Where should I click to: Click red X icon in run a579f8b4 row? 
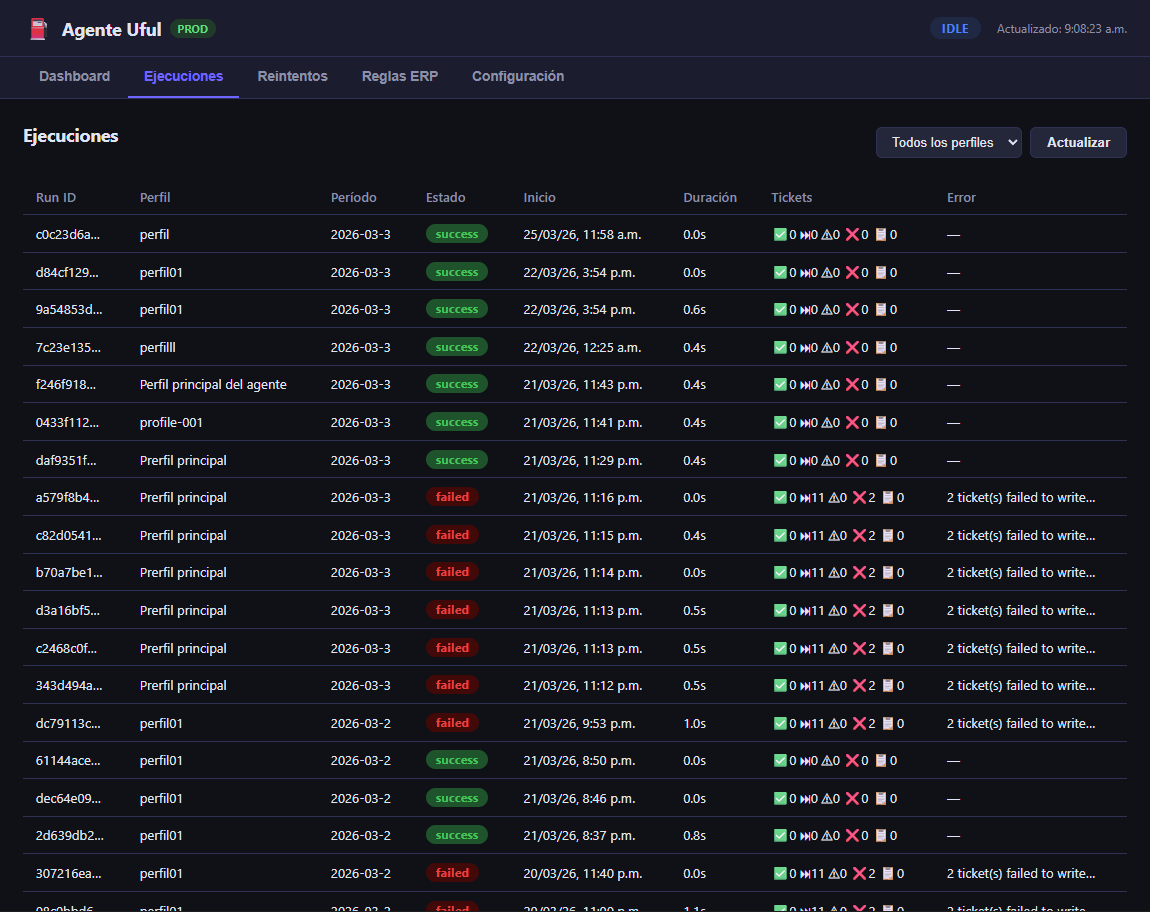pyautogui.click(x=858, y=498)
